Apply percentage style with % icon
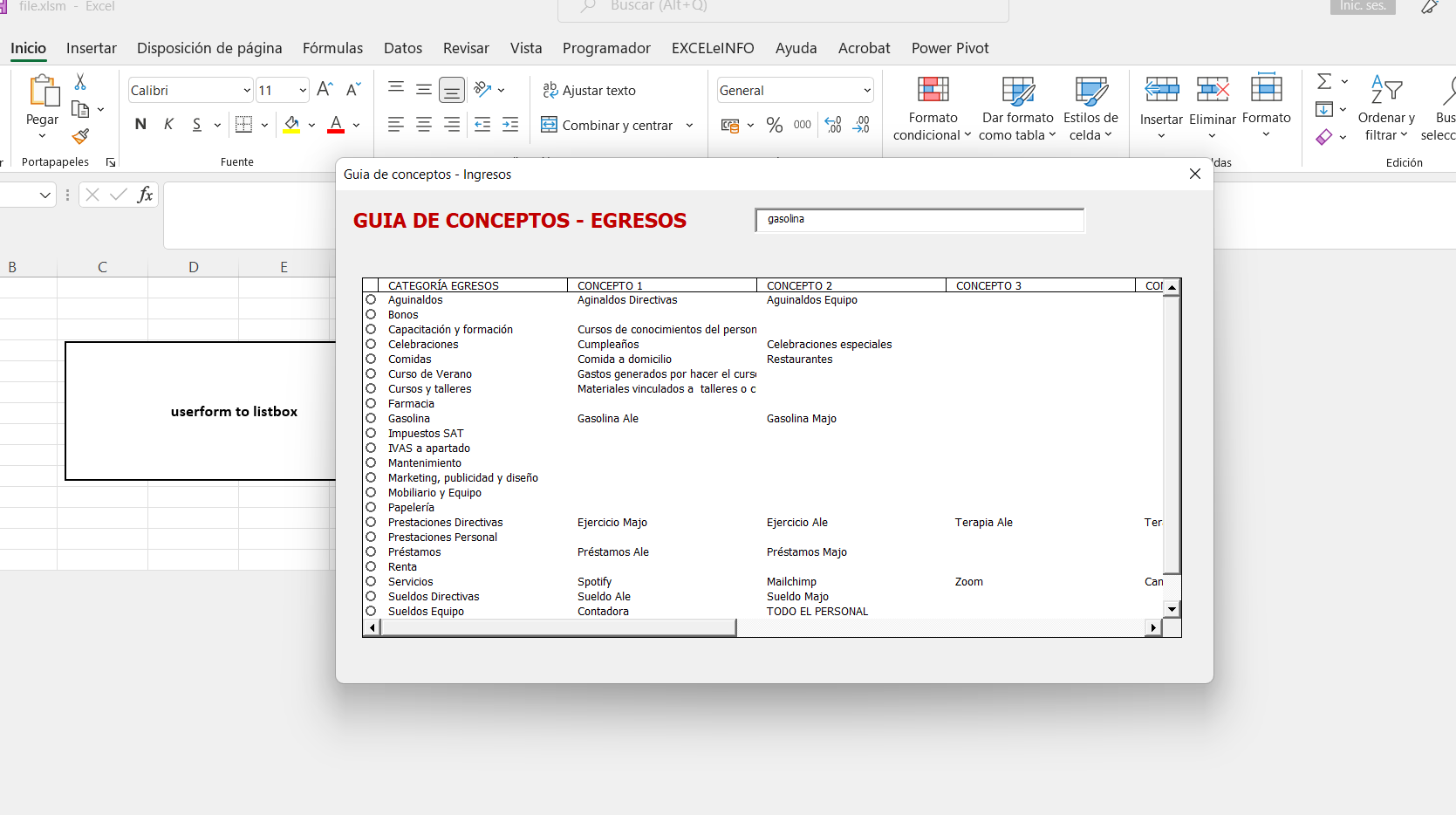1456x815 pixels. pyautogui.click(x=774, y=125)
